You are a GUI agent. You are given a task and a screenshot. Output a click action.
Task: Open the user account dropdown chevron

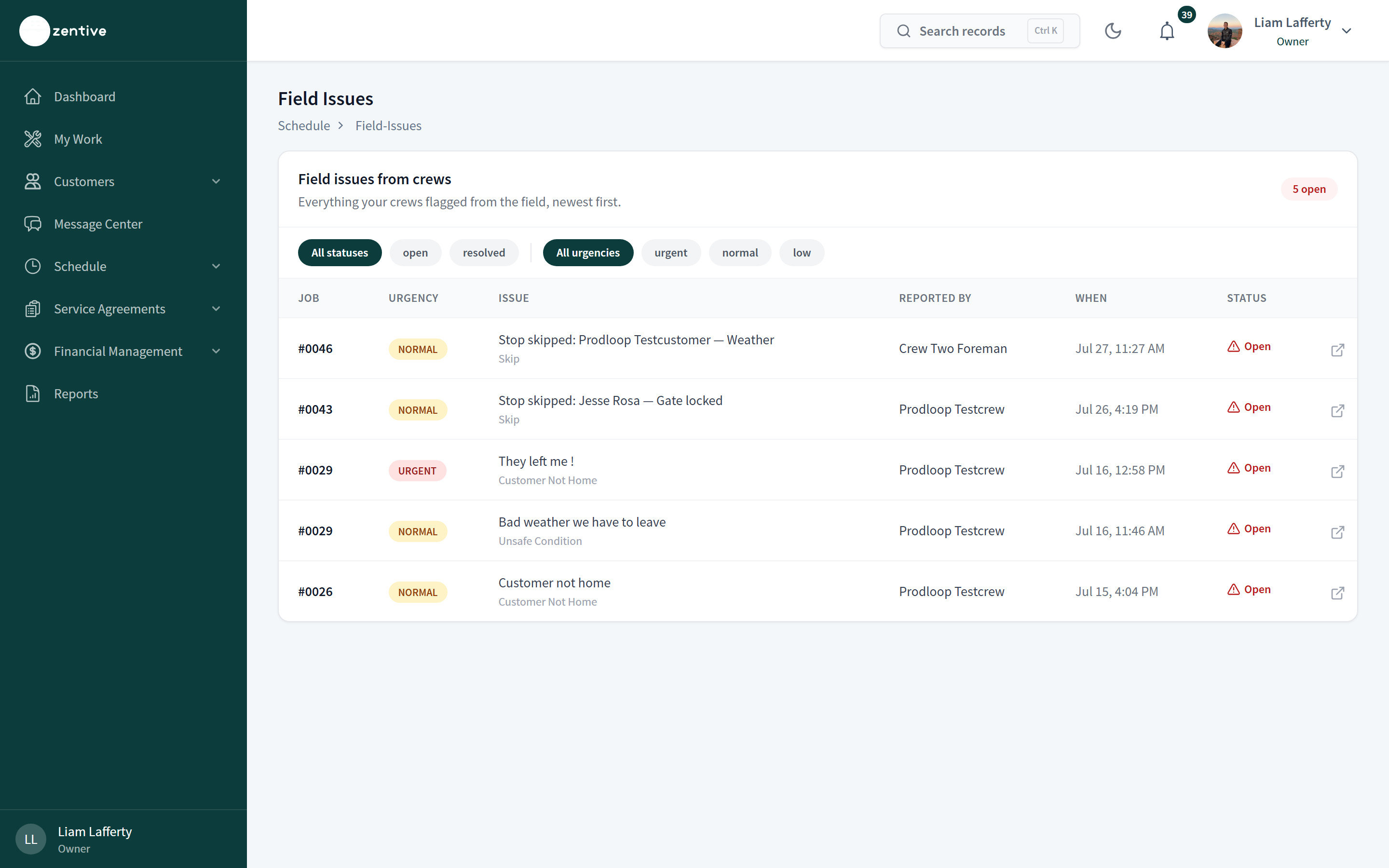click(1347, 31)
